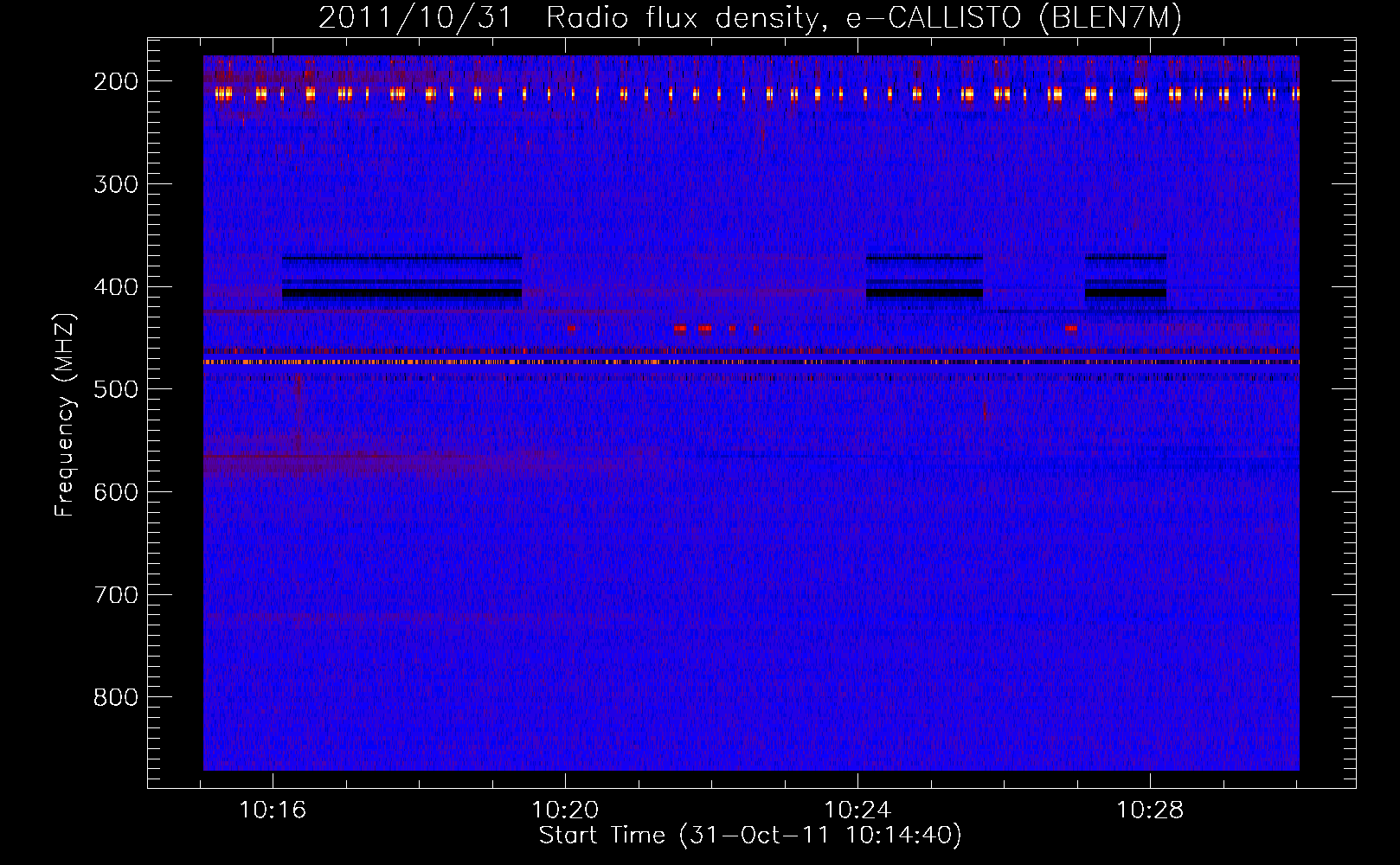The height and width of the screenshot is (865, 1400).
Task: Click the "Start Time (31-Oct-11 10:14:40)" label
Action: (750, 836)
